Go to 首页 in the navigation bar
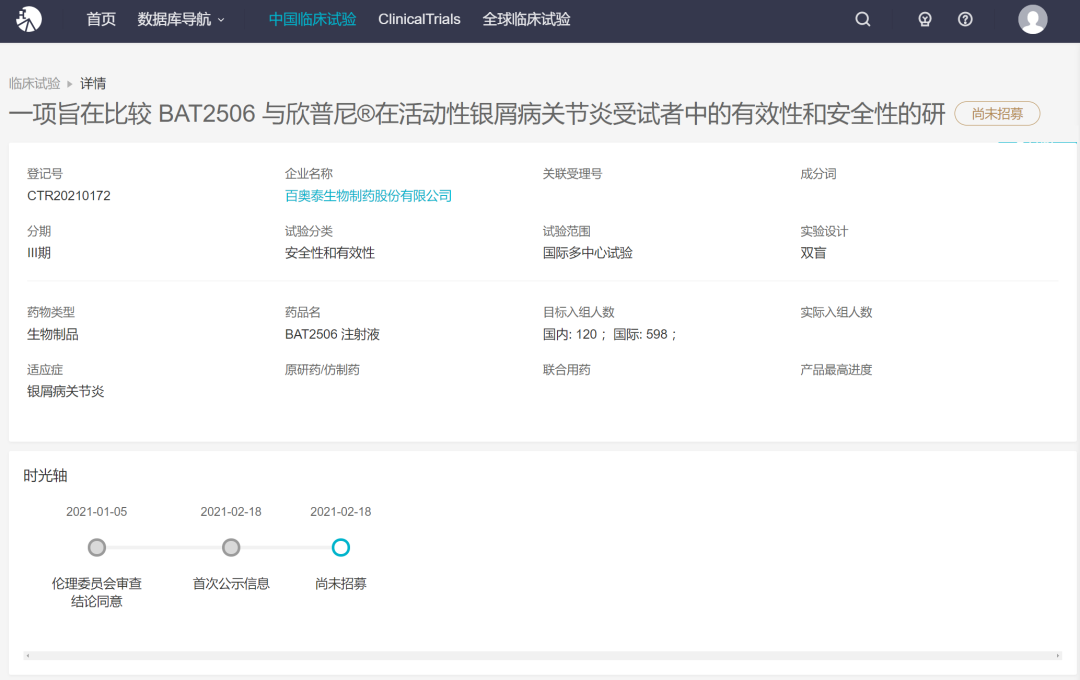The image size is (1080, 680). click(x=101, y=19)
